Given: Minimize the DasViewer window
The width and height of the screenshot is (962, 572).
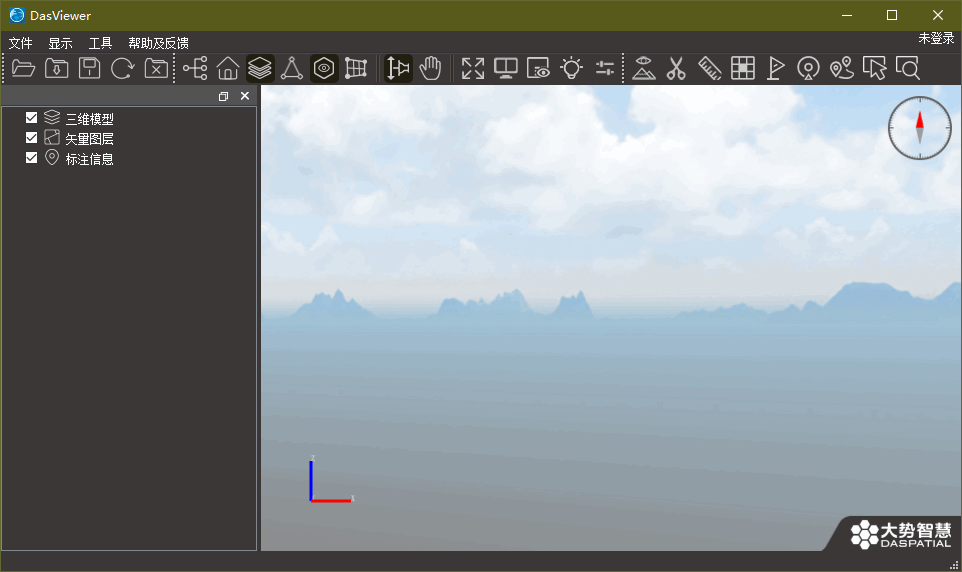Looking at the screenshot, I should [847, 15].
